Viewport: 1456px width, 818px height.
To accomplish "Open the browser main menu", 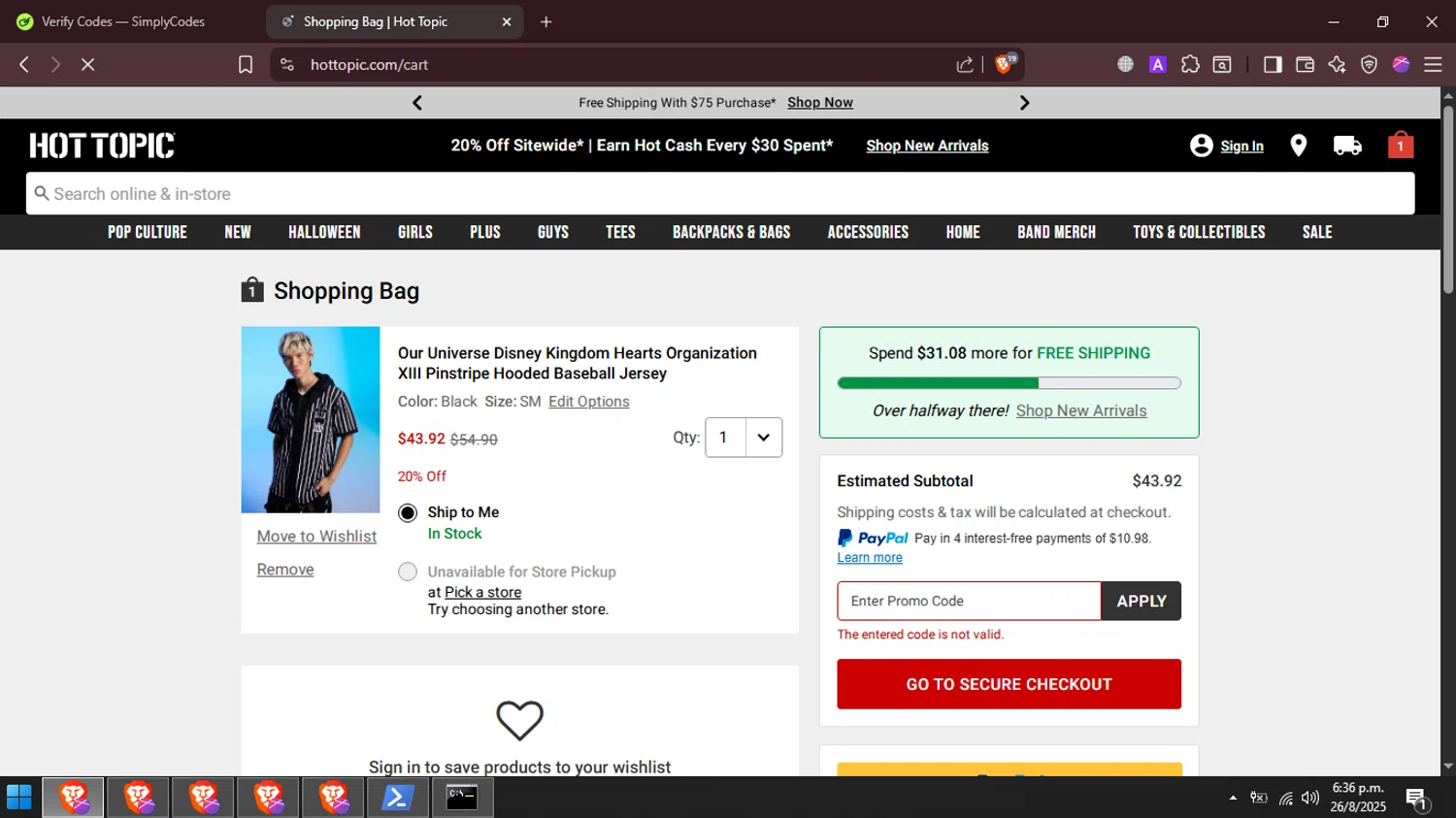I will coord(1433,64).
